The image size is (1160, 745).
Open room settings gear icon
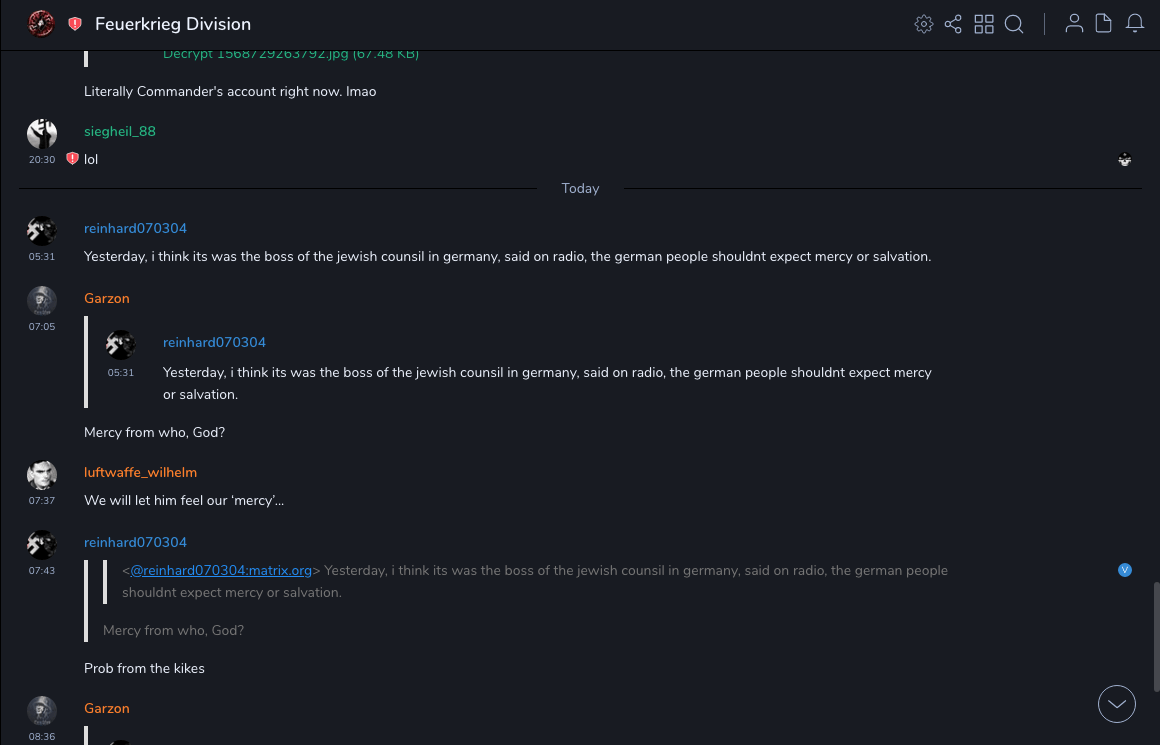pyautogui.click(x=924, y=24)
